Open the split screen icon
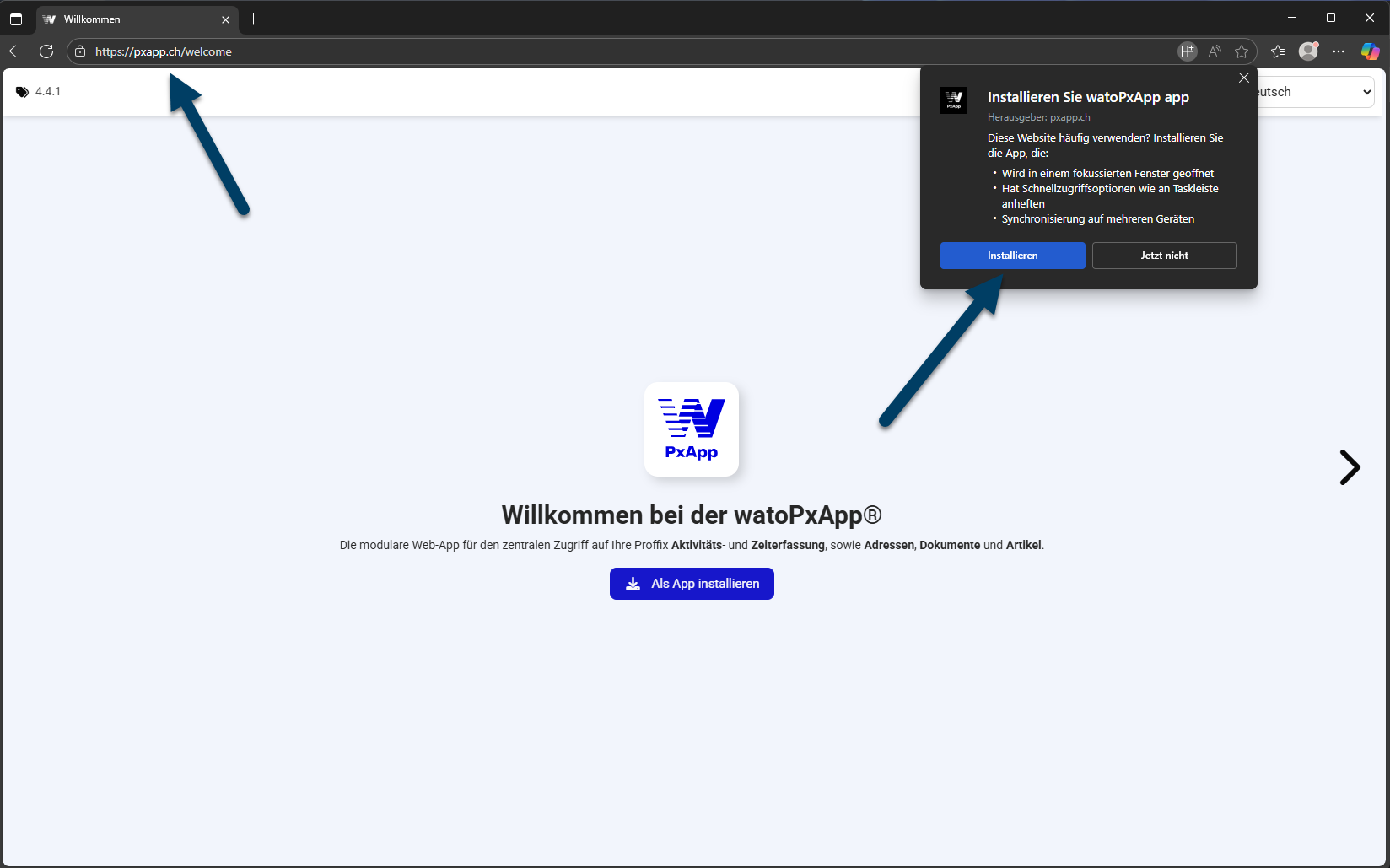1390x868 pixels. pyautogui.click(x=1187, y=51)
